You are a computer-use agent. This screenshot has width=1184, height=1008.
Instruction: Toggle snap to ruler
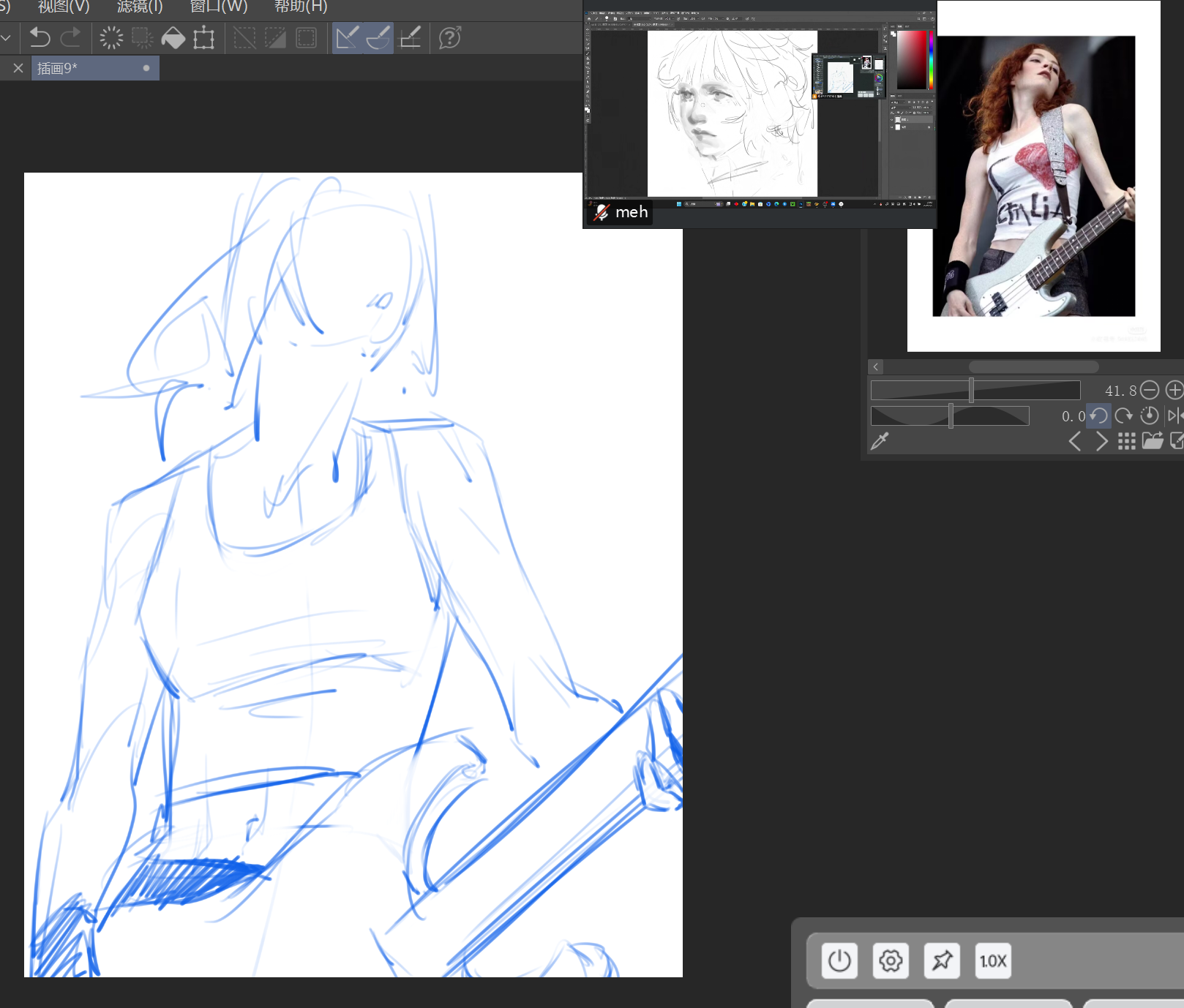pos(347,37)
